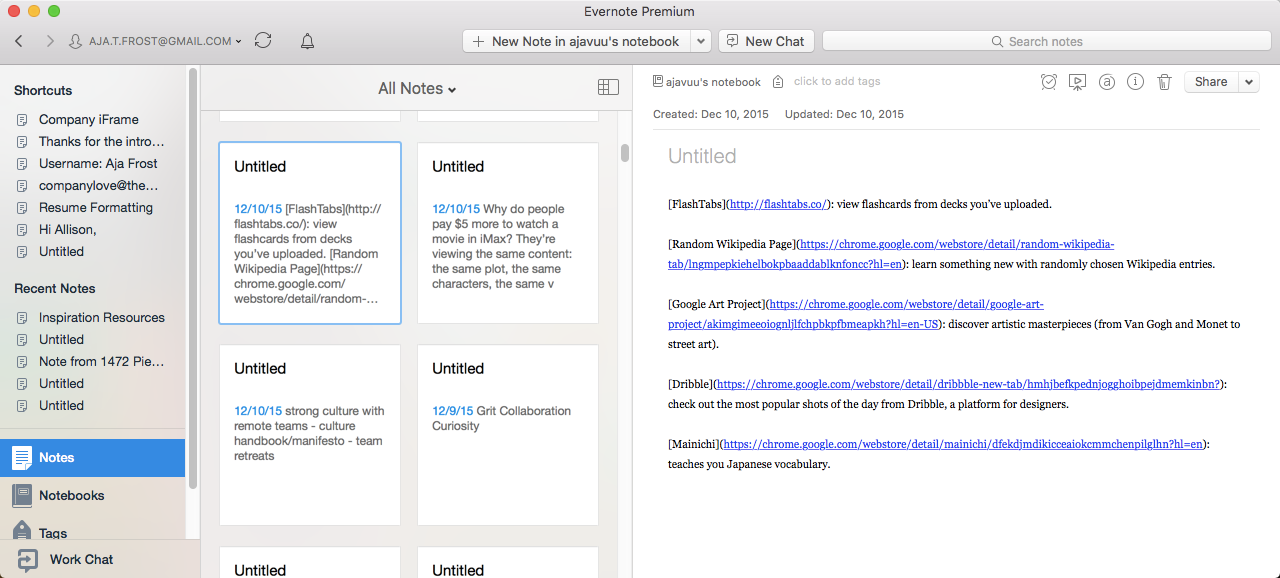Click the annotate note icon
The width and height of the screenshot is (1280, 578).
1106,82
